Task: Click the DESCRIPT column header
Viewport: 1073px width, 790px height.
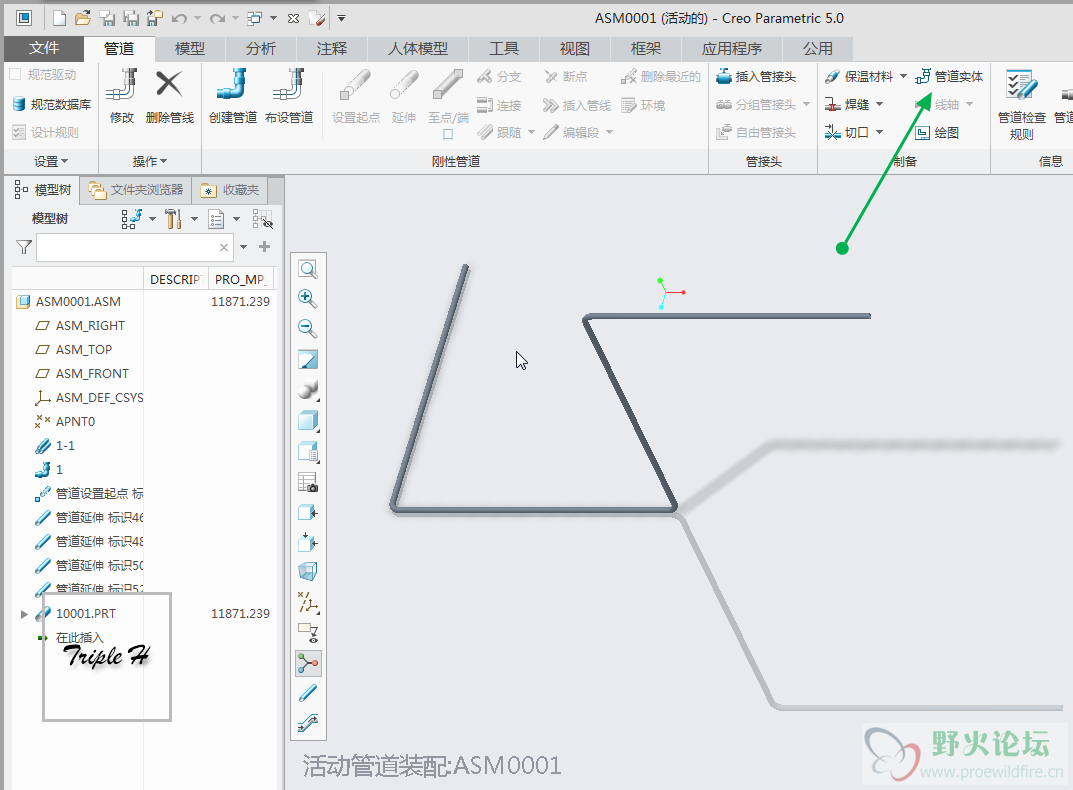Action: (175, 279)
